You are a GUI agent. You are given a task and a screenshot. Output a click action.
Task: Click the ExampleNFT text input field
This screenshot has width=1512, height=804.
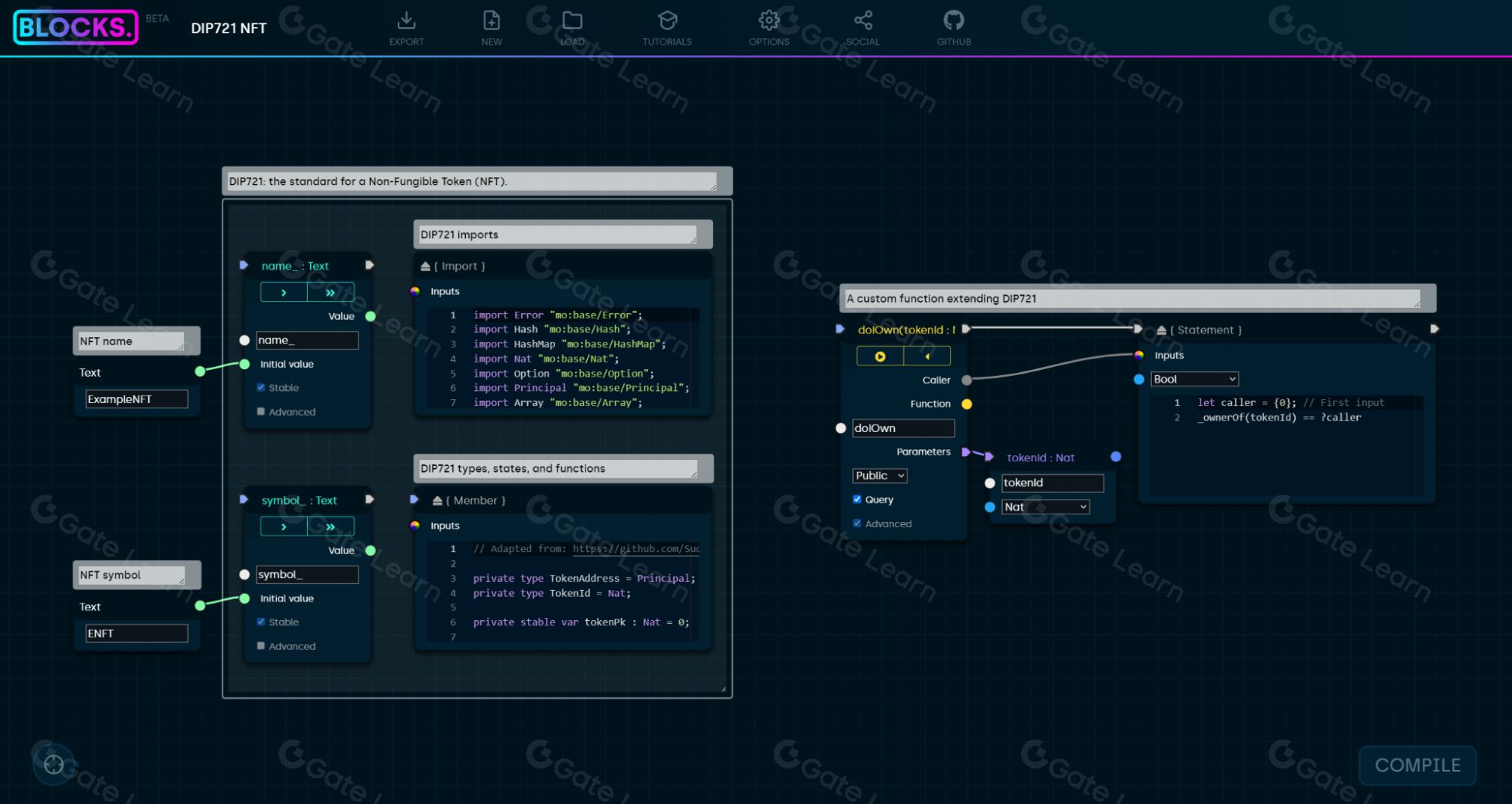tap(137, 399)
